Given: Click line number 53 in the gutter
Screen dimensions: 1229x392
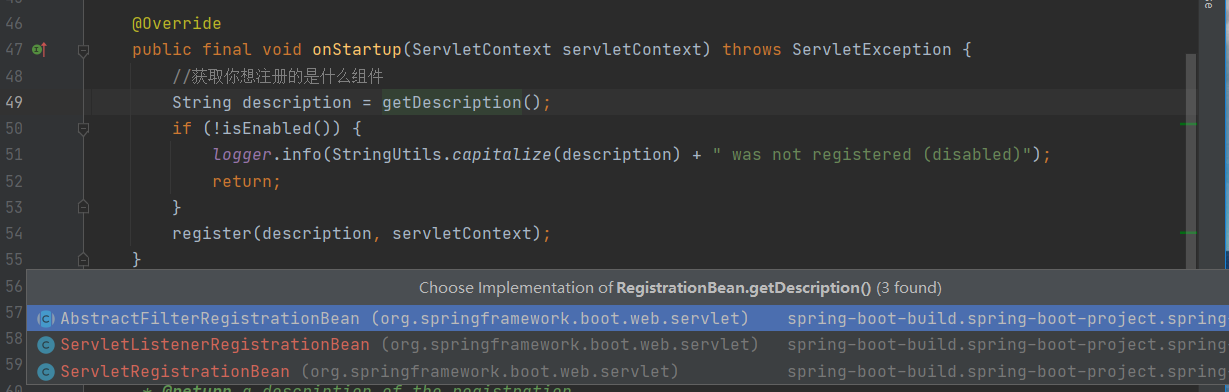Looking at the screenshot, I should [14, 207].
